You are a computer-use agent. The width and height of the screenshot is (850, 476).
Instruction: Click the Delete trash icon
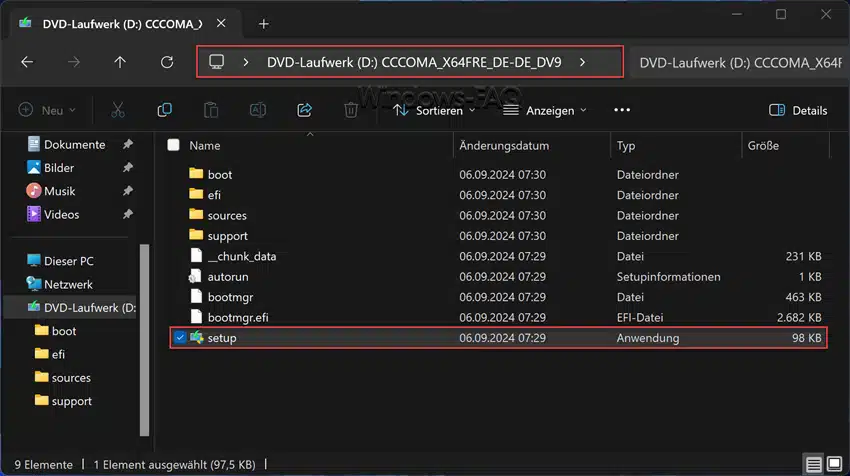pos(351,110)
